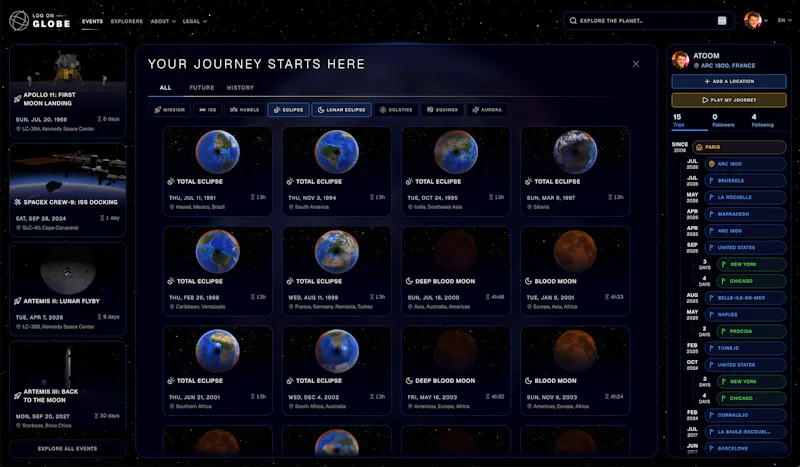Turn off the Eclipse filter chip
Viewport: 800px width, 467px height.
[x=288, y=110]
